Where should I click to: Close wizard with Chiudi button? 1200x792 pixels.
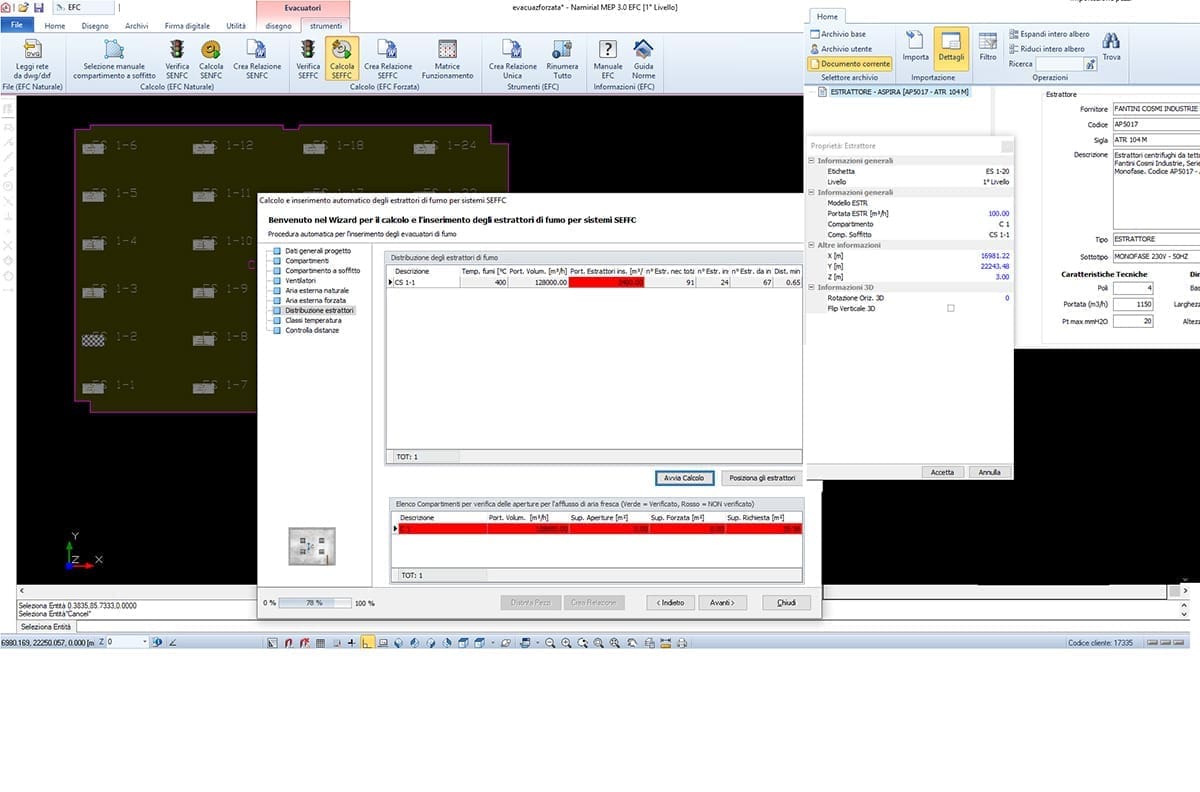click(x=786, y=603)
